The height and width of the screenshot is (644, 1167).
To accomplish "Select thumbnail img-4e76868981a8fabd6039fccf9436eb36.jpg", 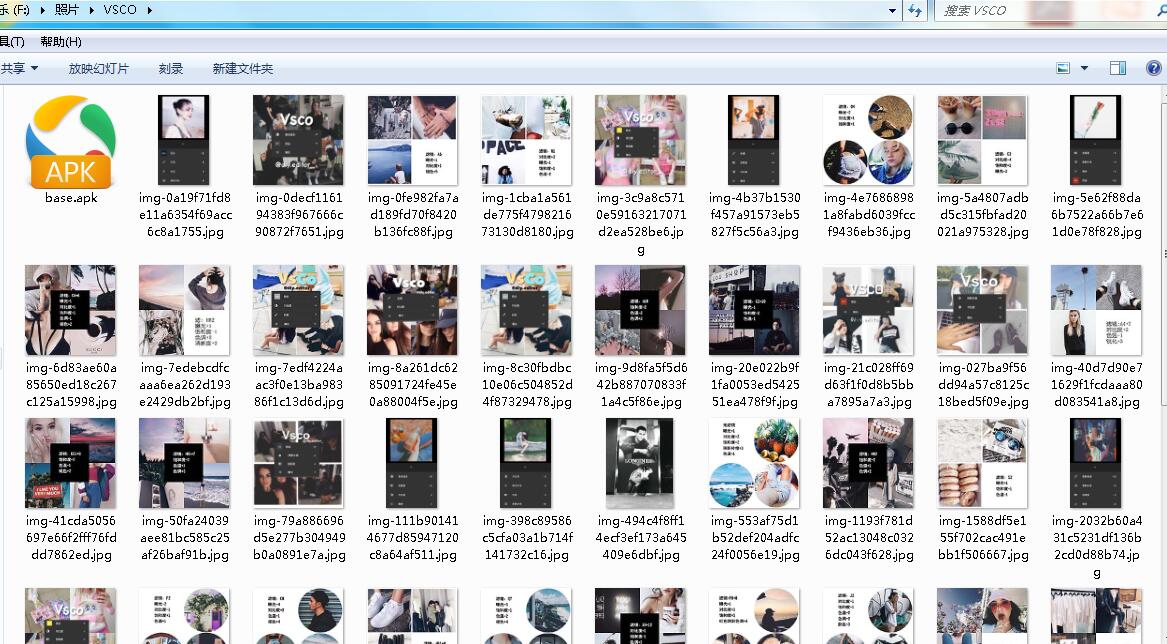I will (x=868, y=140).
